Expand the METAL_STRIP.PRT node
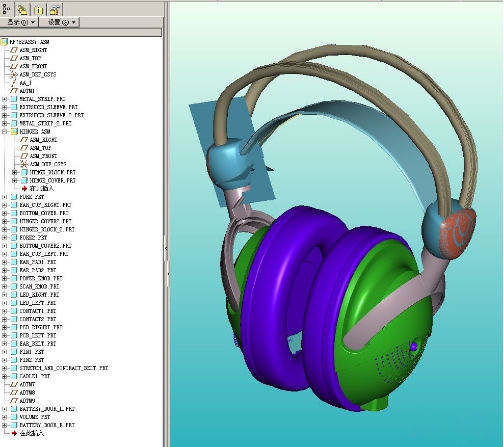Image resolution: width=504 pixels, height=447 pixels. [4, 99]
